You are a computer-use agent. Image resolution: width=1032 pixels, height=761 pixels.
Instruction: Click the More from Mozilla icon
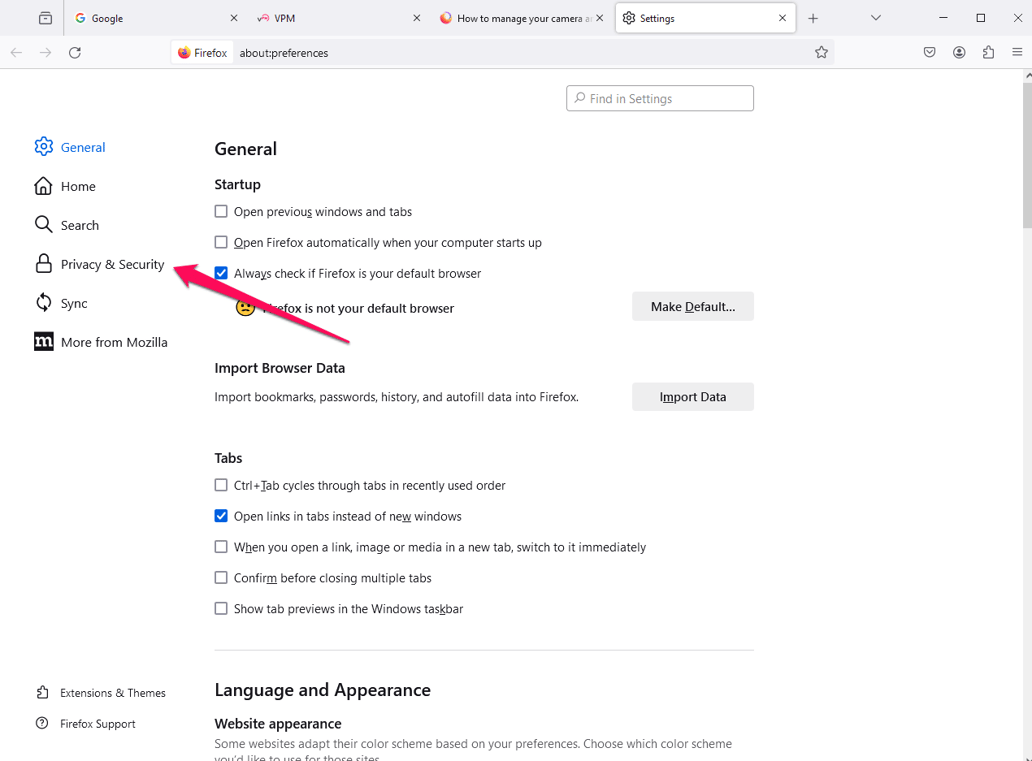click(x=44, y=341)
